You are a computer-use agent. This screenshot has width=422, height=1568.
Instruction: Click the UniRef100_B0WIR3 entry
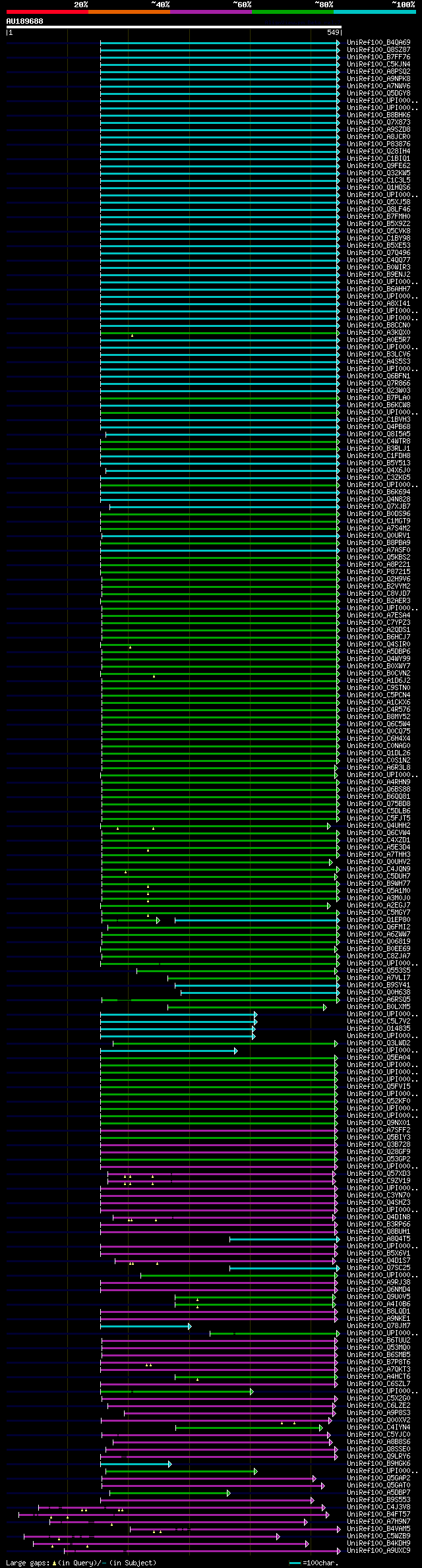click(x=378, y=268)
